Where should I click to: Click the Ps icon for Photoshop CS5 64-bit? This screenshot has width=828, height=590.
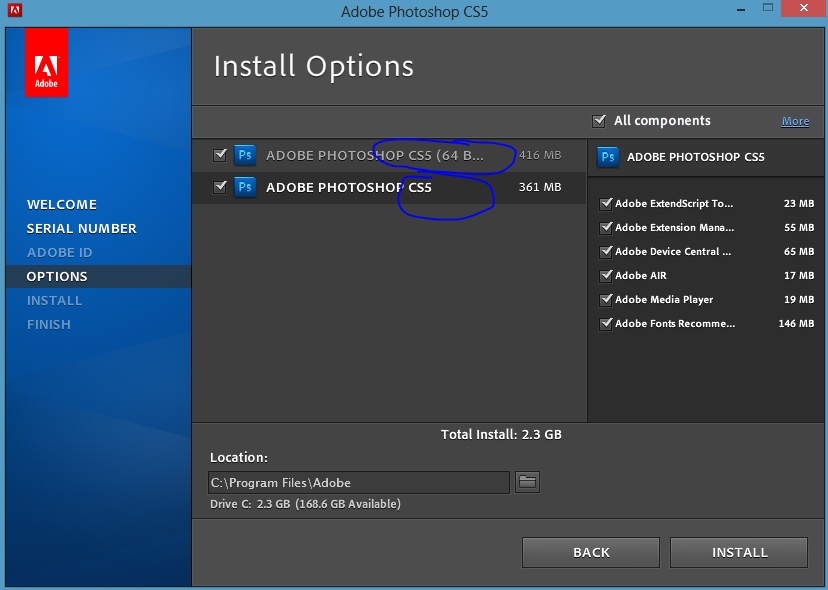point(245,155)
